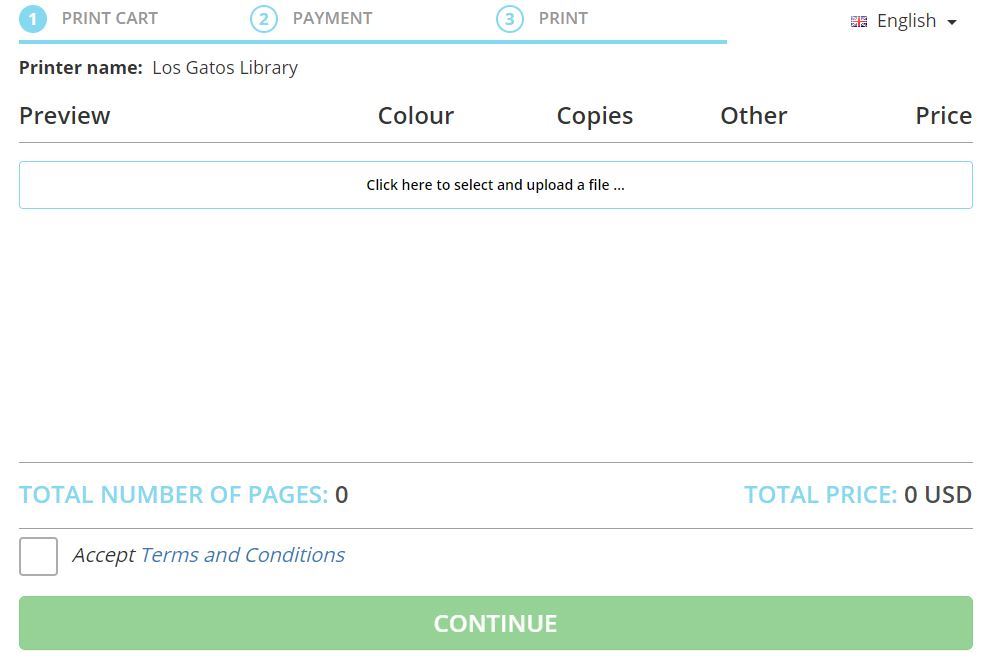Screen dimensions: 1006x662
Task: Click the step 1 circle icon
Action: pyautogui.click(x=33, y=19)
